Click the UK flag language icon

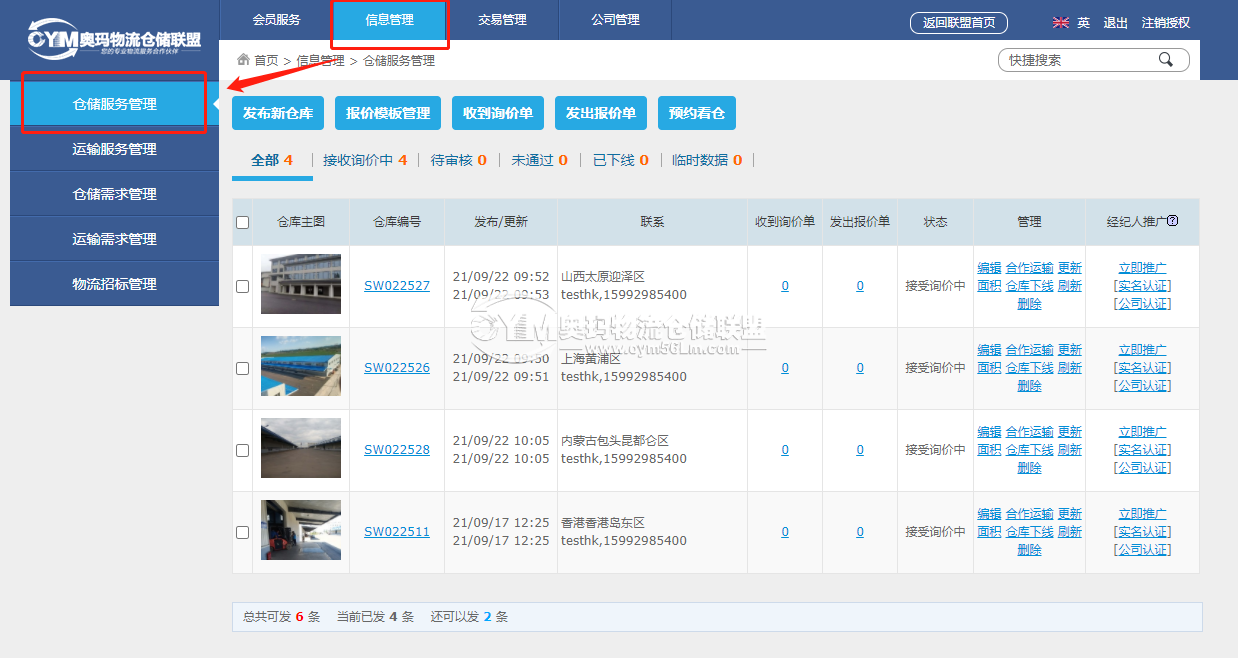(x=1061, y=23)
